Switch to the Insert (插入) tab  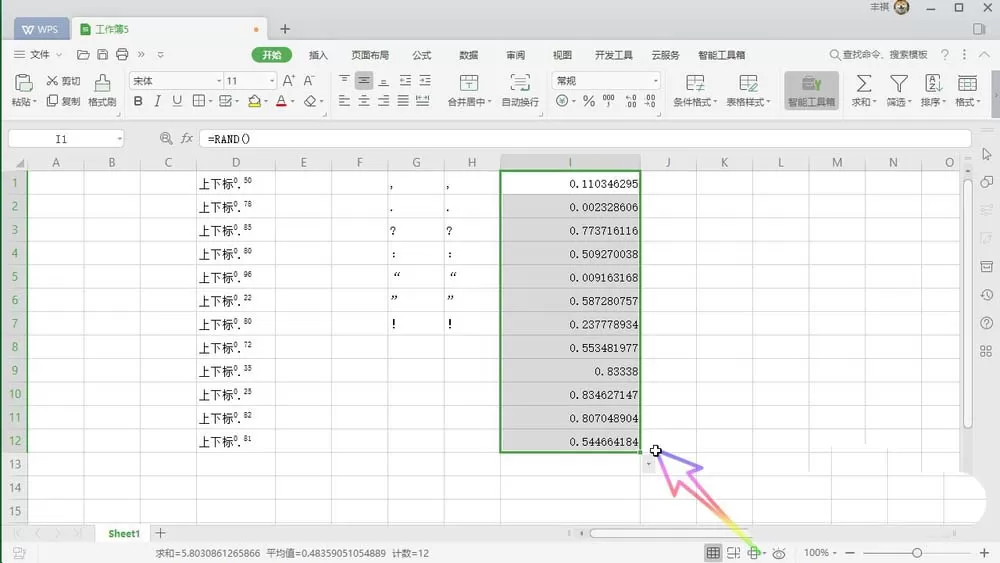pos(318,55)
